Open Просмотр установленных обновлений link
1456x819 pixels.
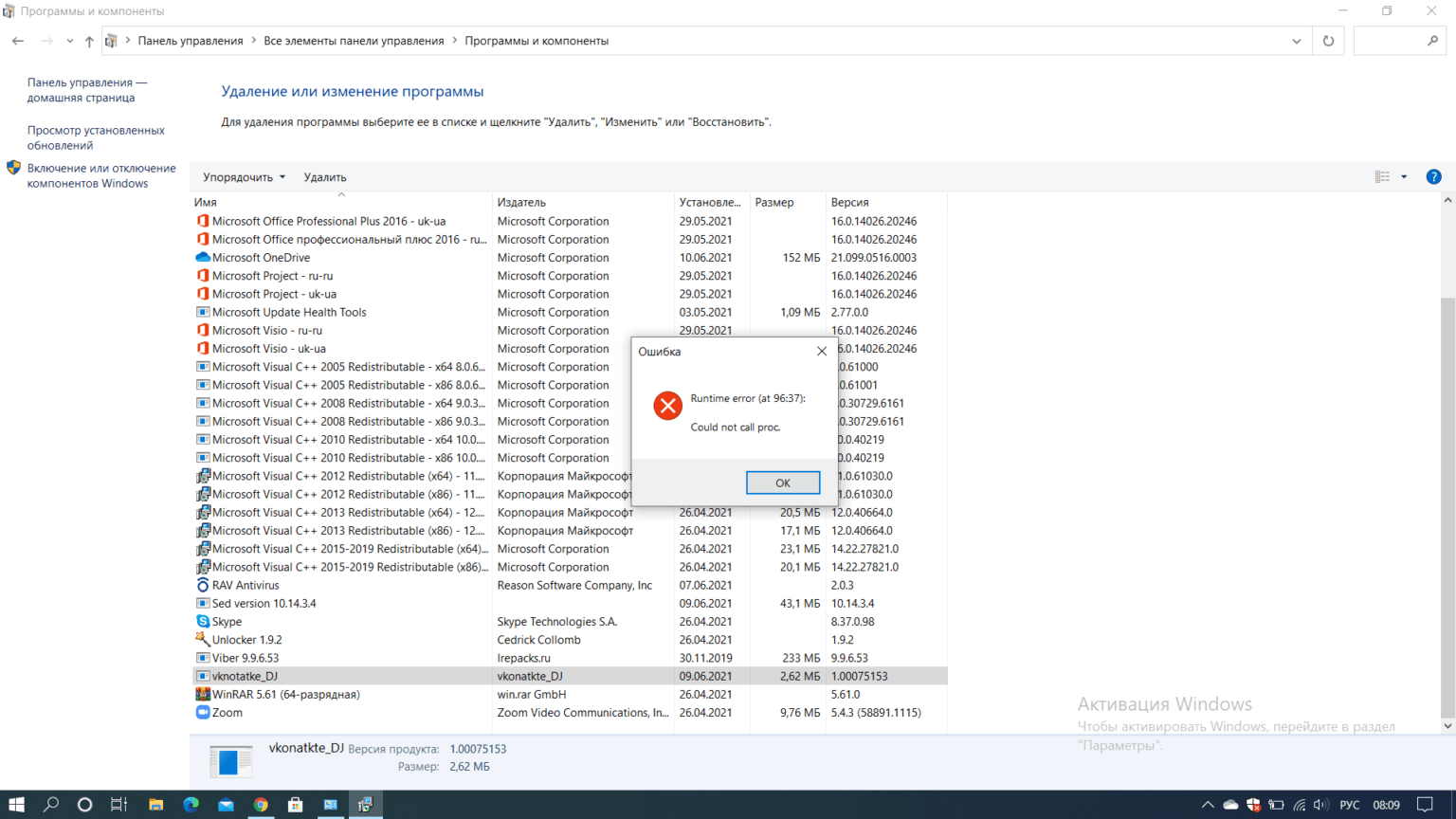click(x=96, y=137)
